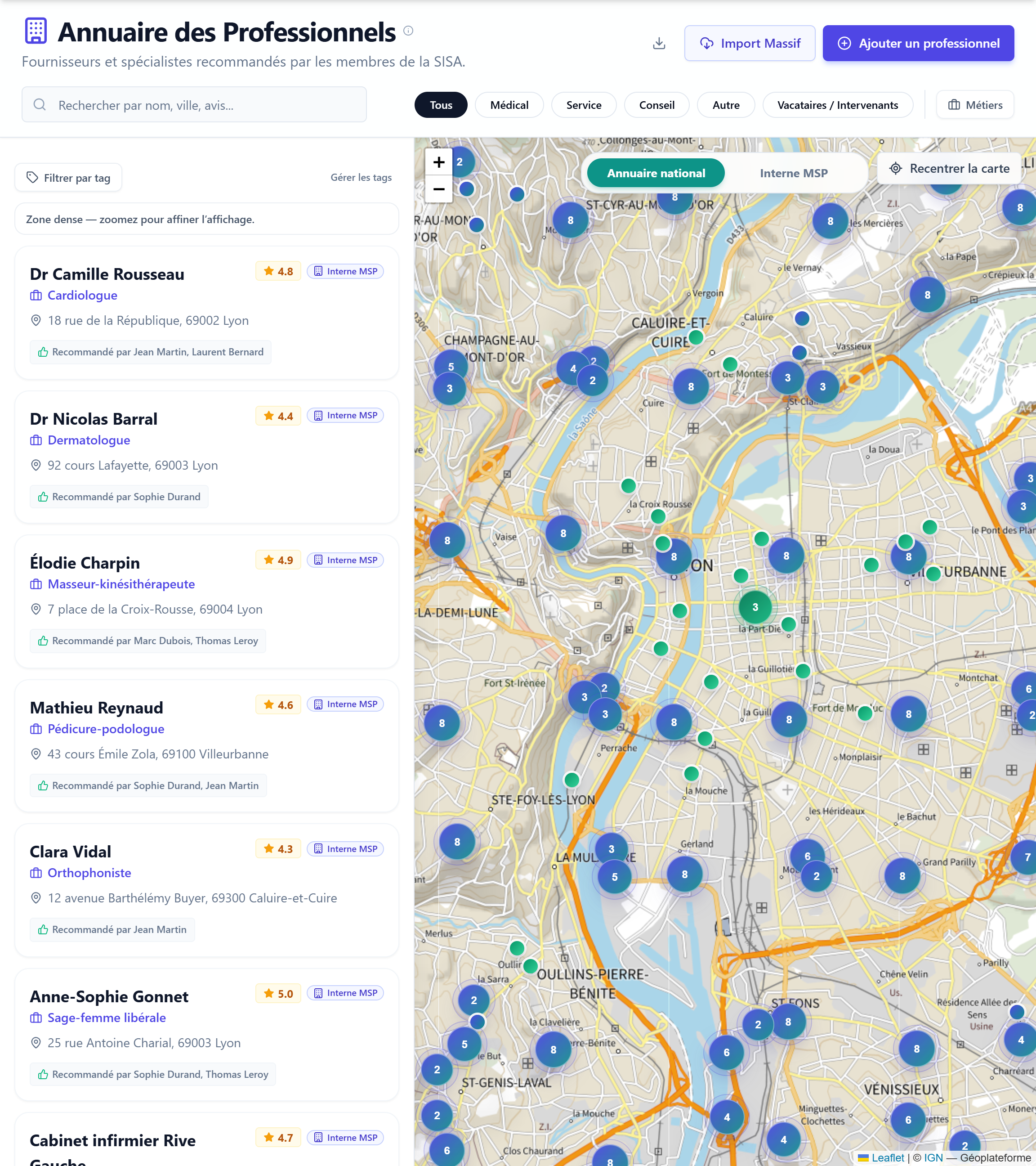
Task: Focus the search field for name or city
Action: click(194, 105)
